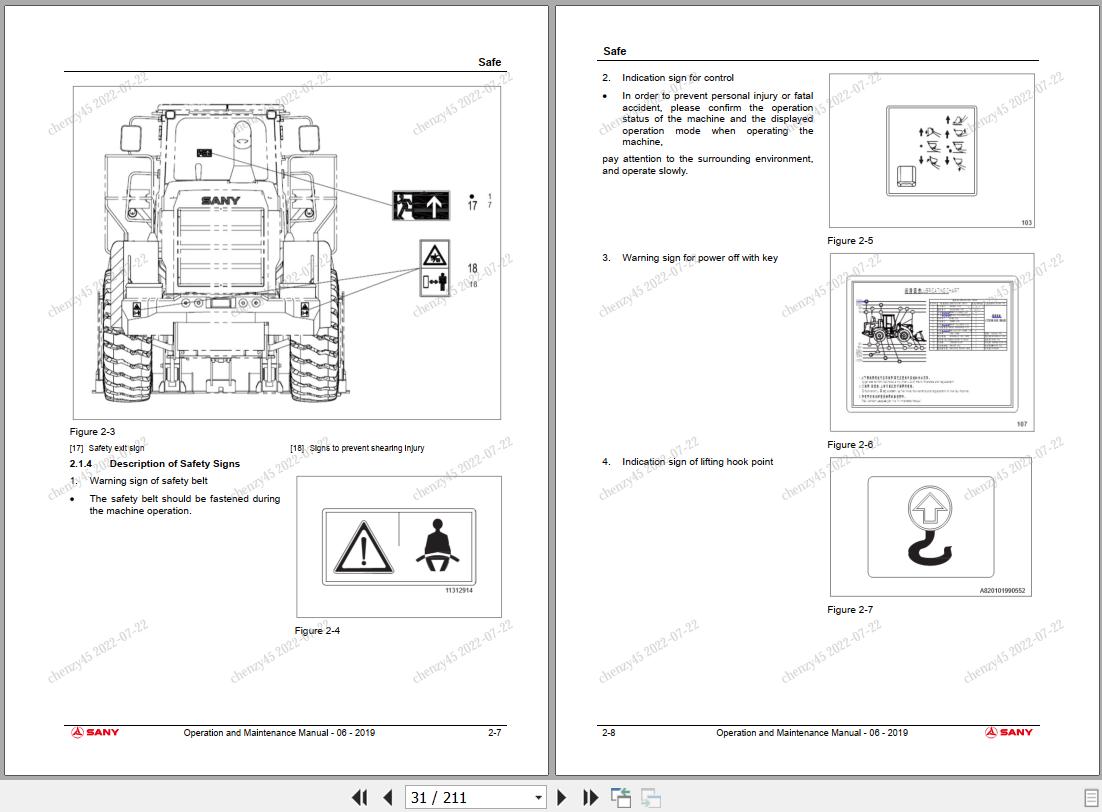Click the 'Figure 2-4' caption
Screen dimensions: 1102x812
click(x=317, y=631)
